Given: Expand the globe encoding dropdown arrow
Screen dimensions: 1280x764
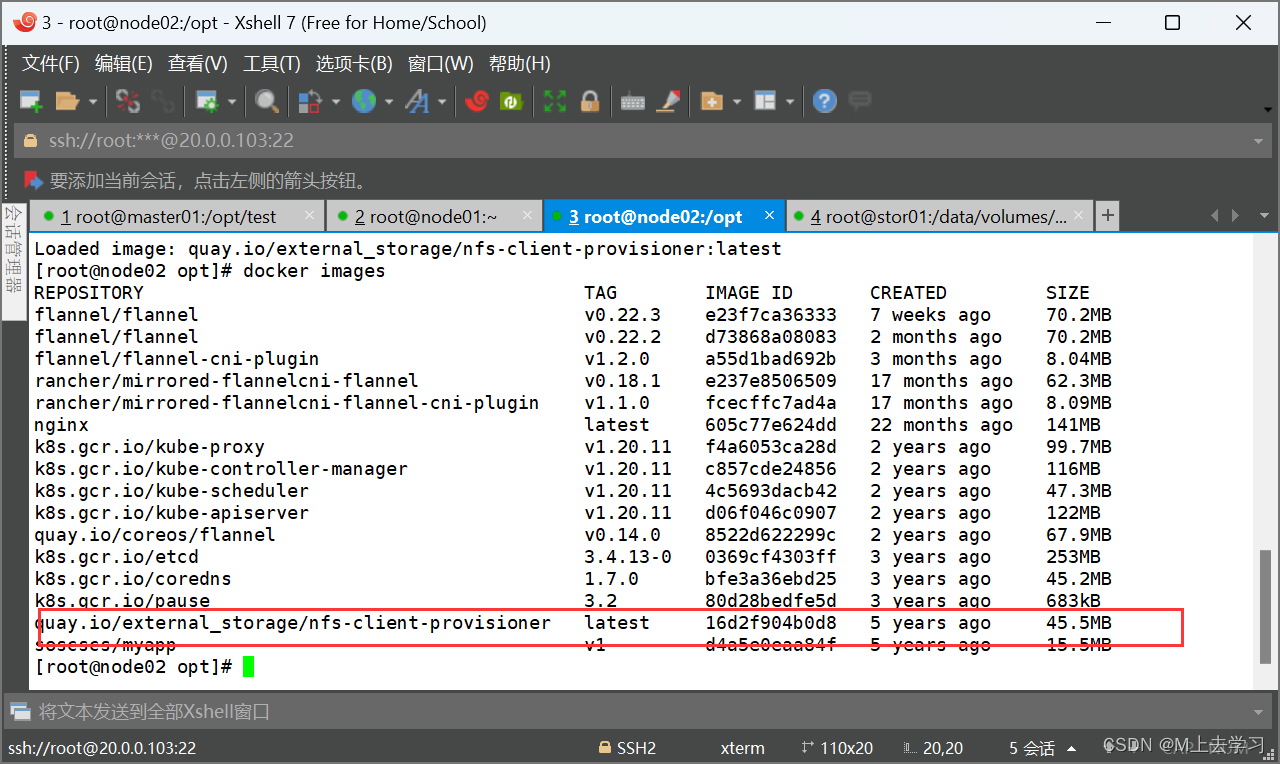Looking at the screenshot, I should click(x=389, y=101).
